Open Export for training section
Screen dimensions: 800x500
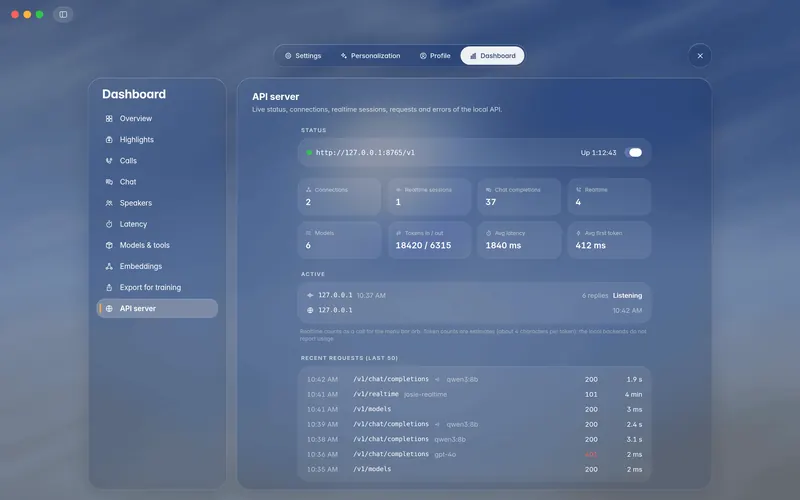tap(157, 287)
